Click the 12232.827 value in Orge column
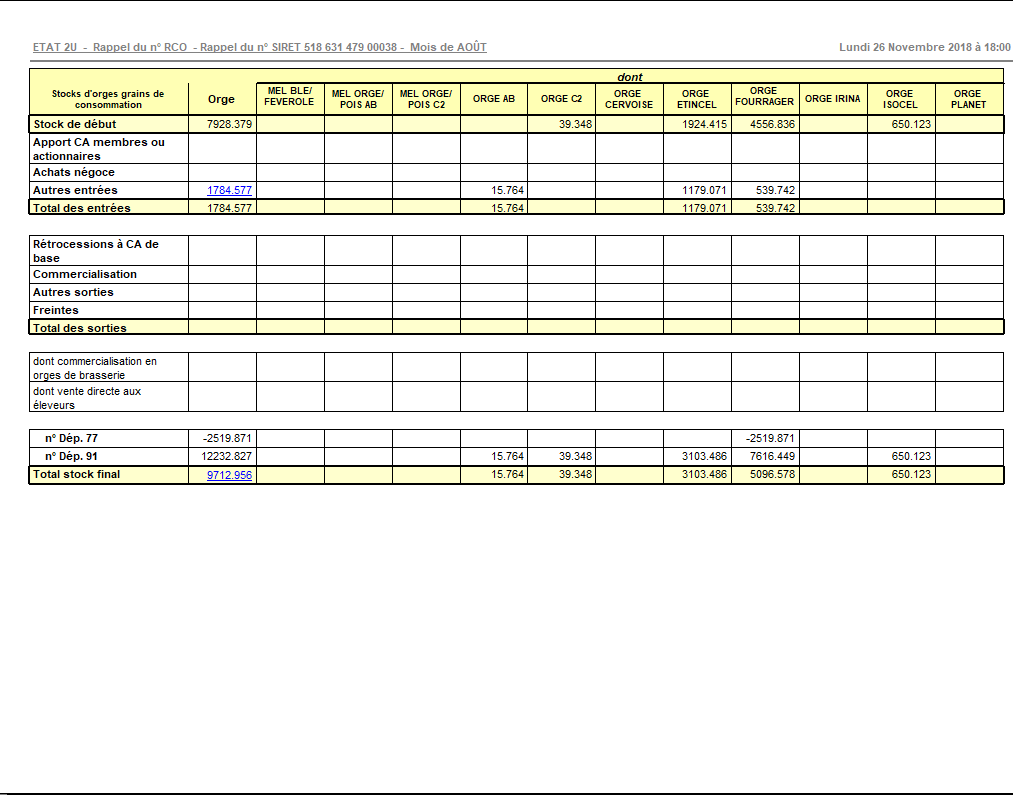 click(x=227, y=456)
